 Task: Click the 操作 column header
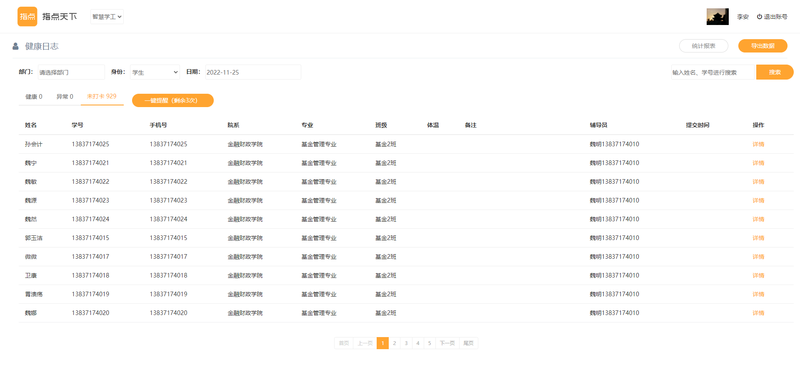[758, 125]
